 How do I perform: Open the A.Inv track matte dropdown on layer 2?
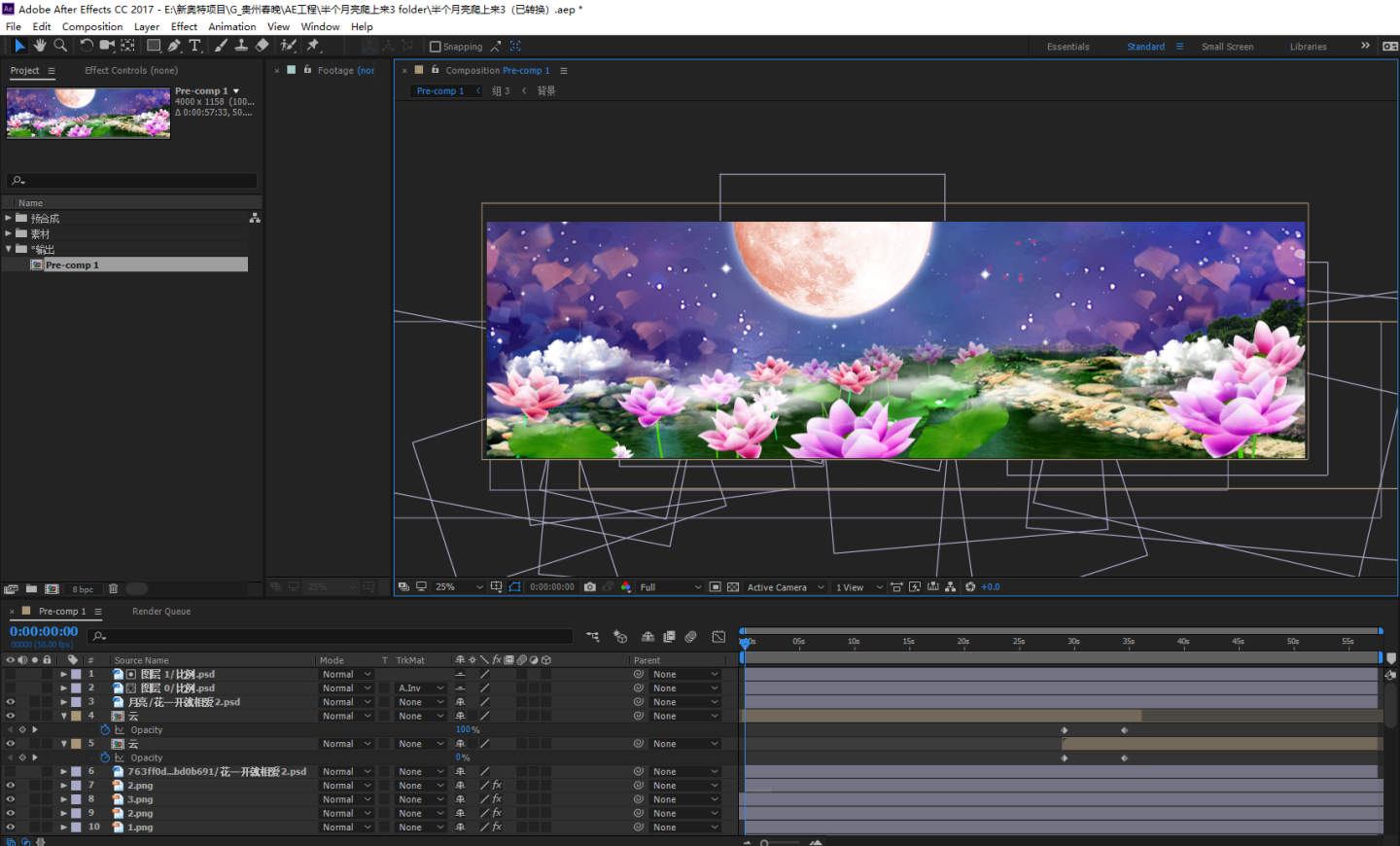click(x=420, y=688)
